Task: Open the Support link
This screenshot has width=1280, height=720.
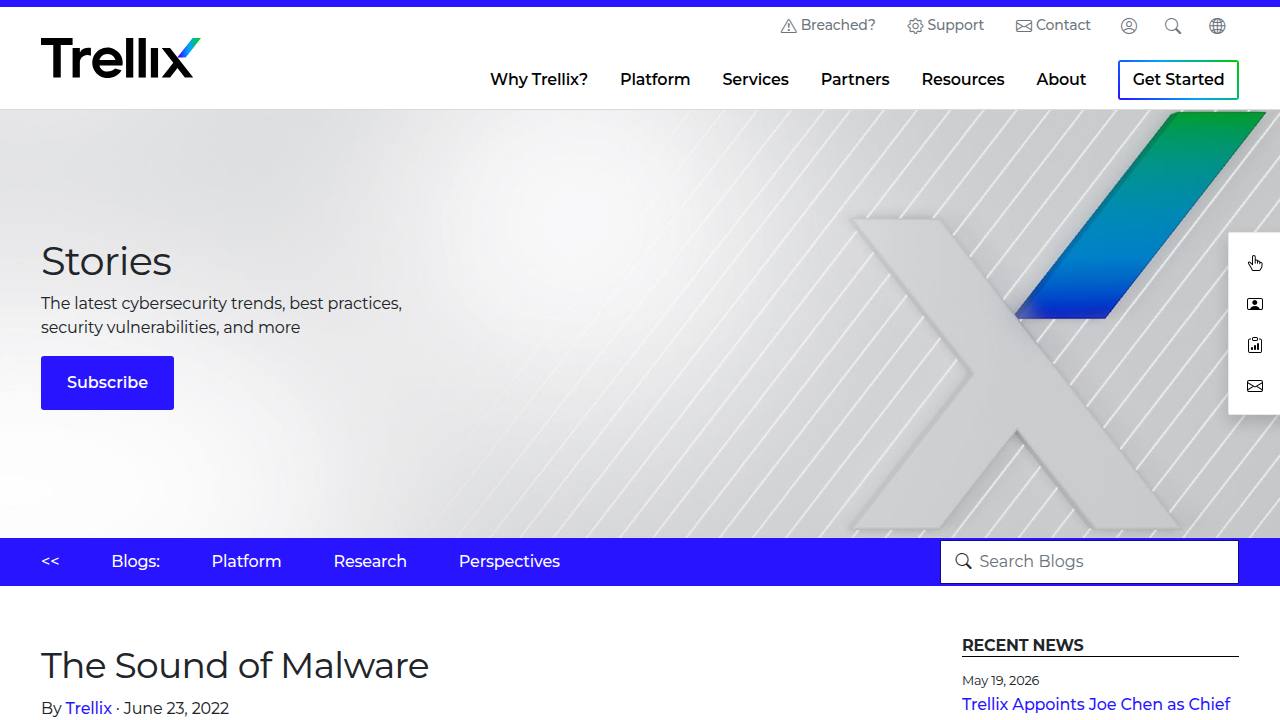Action: pos(945,26)
